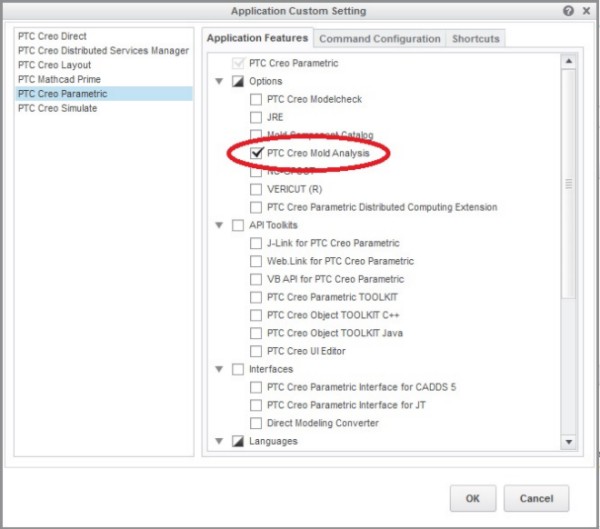Click scrollbar down arrow in features list

pos(569,442)
